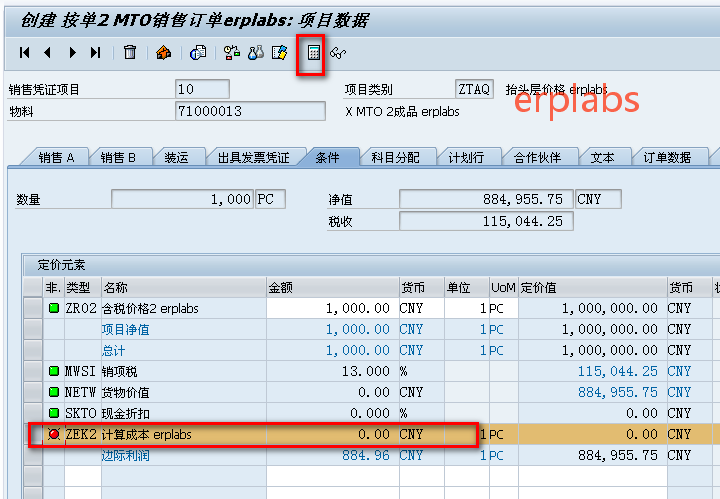Click the 类型 column header

click(x=83, y=287)
